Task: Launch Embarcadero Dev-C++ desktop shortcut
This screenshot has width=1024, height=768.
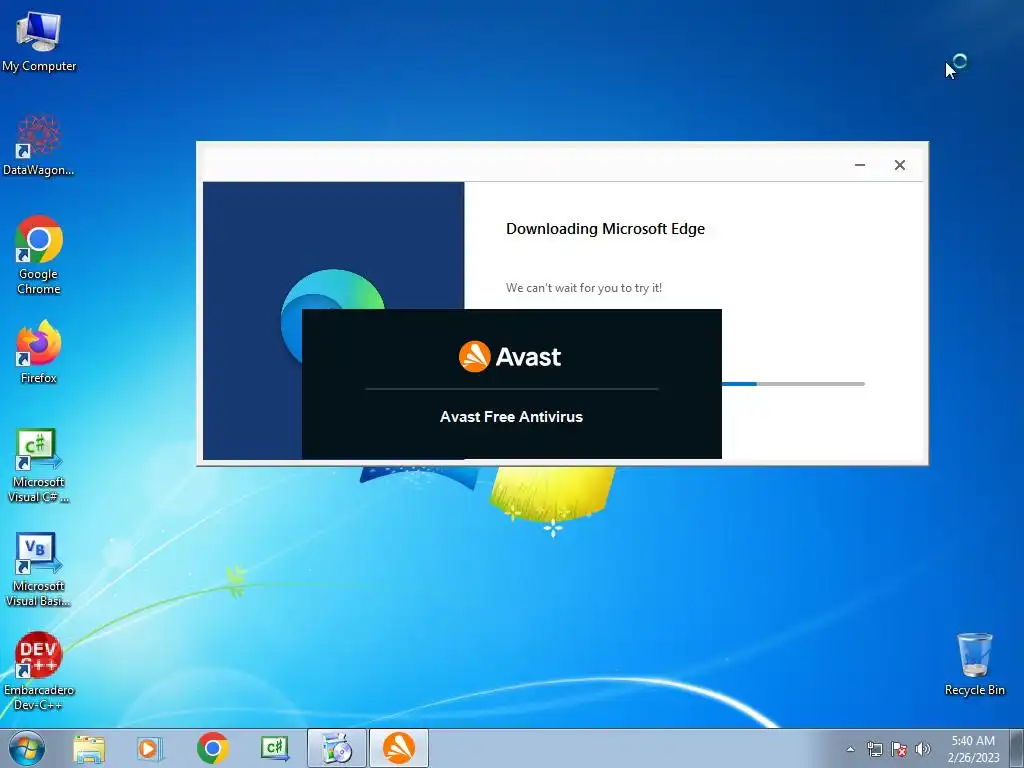Action: (x=39, y=671)
